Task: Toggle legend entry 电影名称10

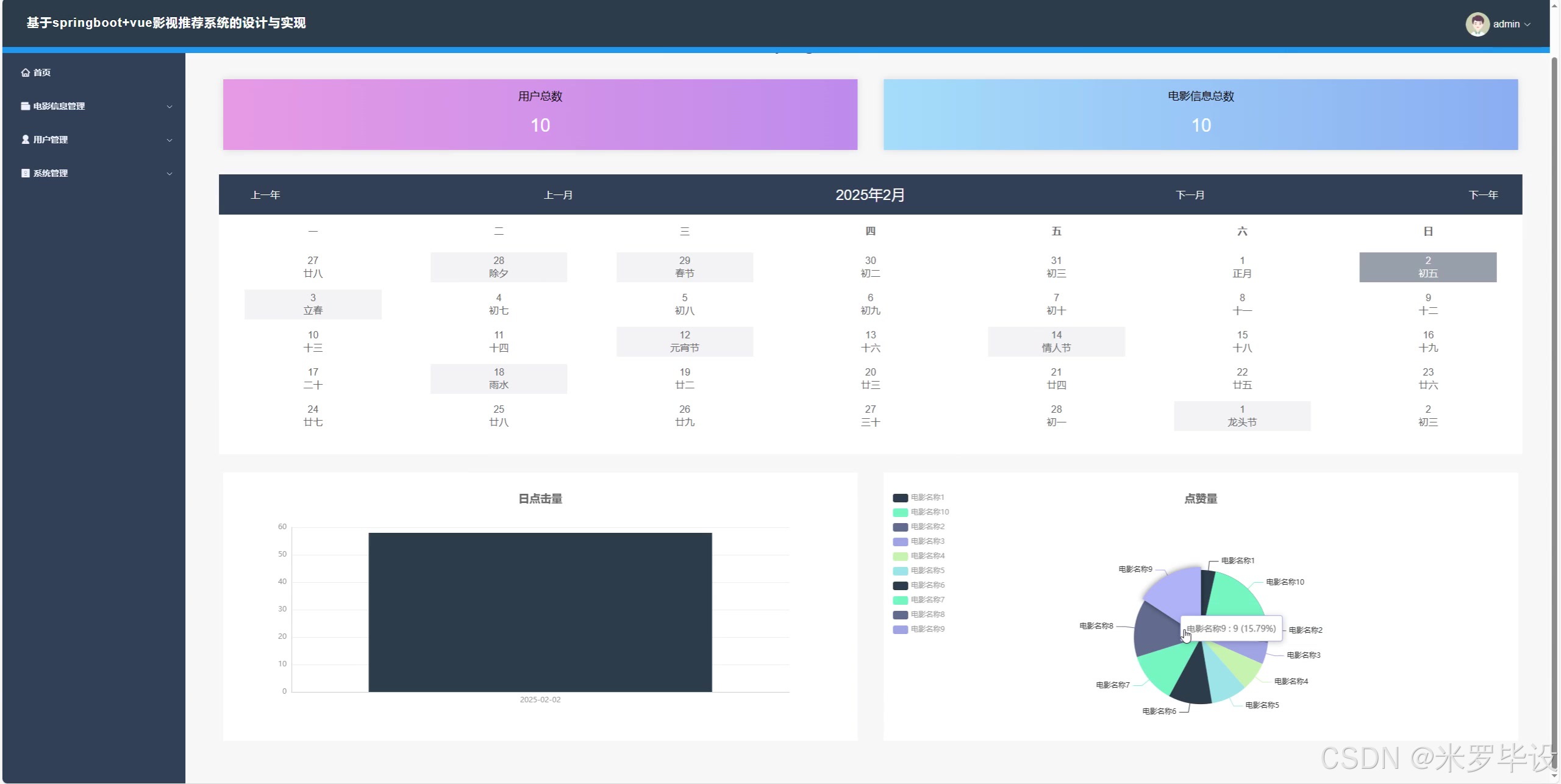Action: pos(921,512)
